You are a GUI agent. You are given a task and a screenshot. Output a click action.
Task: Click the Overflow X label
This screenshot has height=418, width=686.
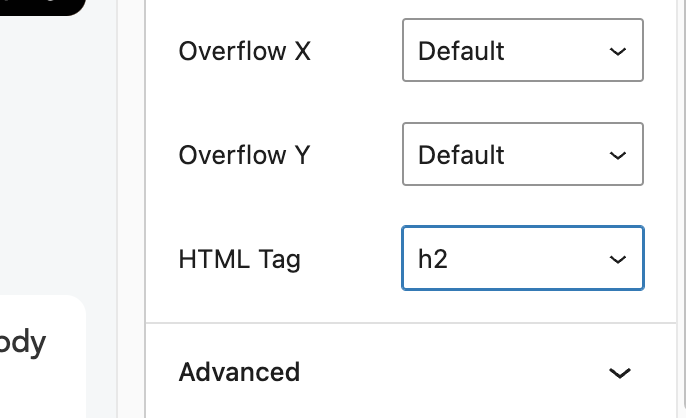pyautogui.click(x=244, y=51)
